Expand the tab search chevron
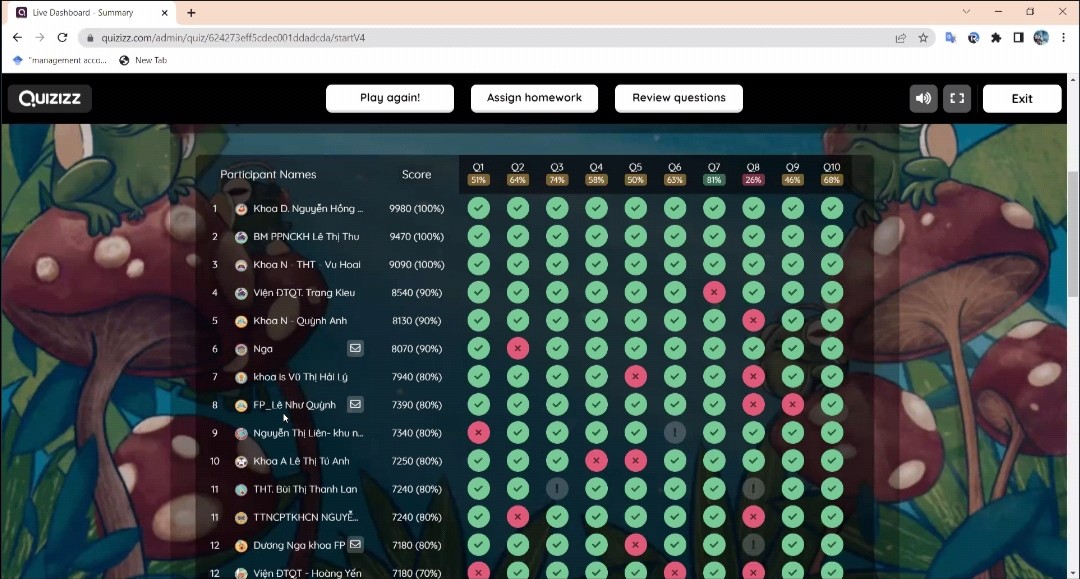The width and height of the screenshot is (1080, 579). click(x=966, y=12)
